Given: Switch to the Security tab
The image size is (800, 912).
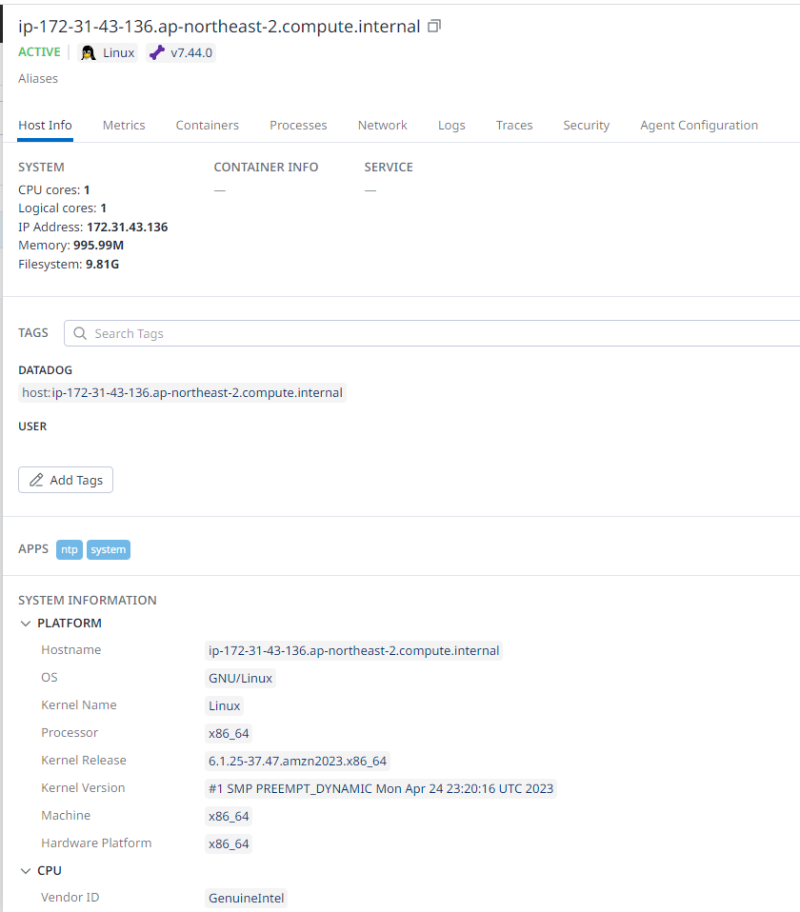Looking at the screenshot, I should pos(586,125).
